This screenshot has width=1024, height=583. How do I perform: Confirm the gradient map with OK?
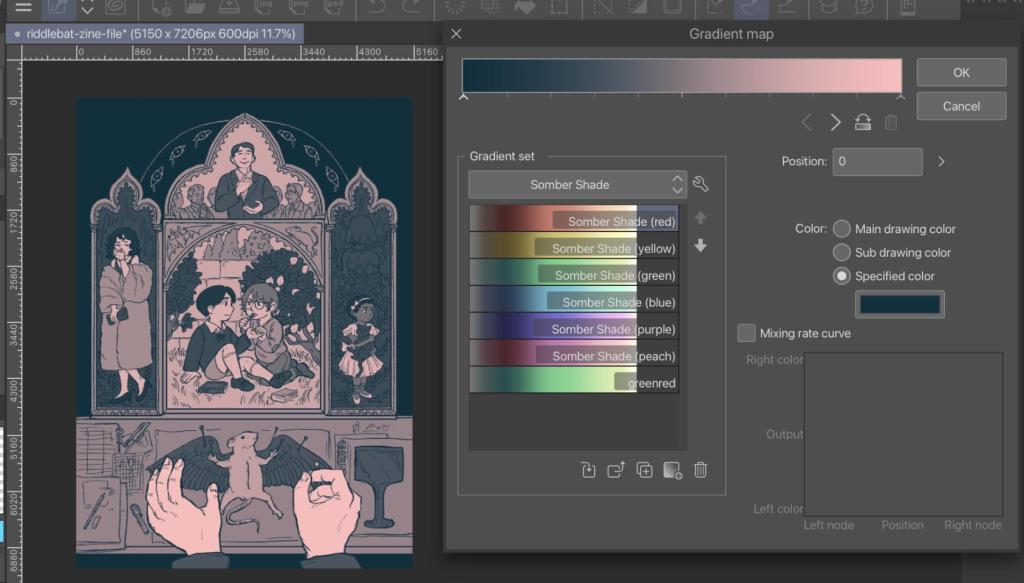961,72
